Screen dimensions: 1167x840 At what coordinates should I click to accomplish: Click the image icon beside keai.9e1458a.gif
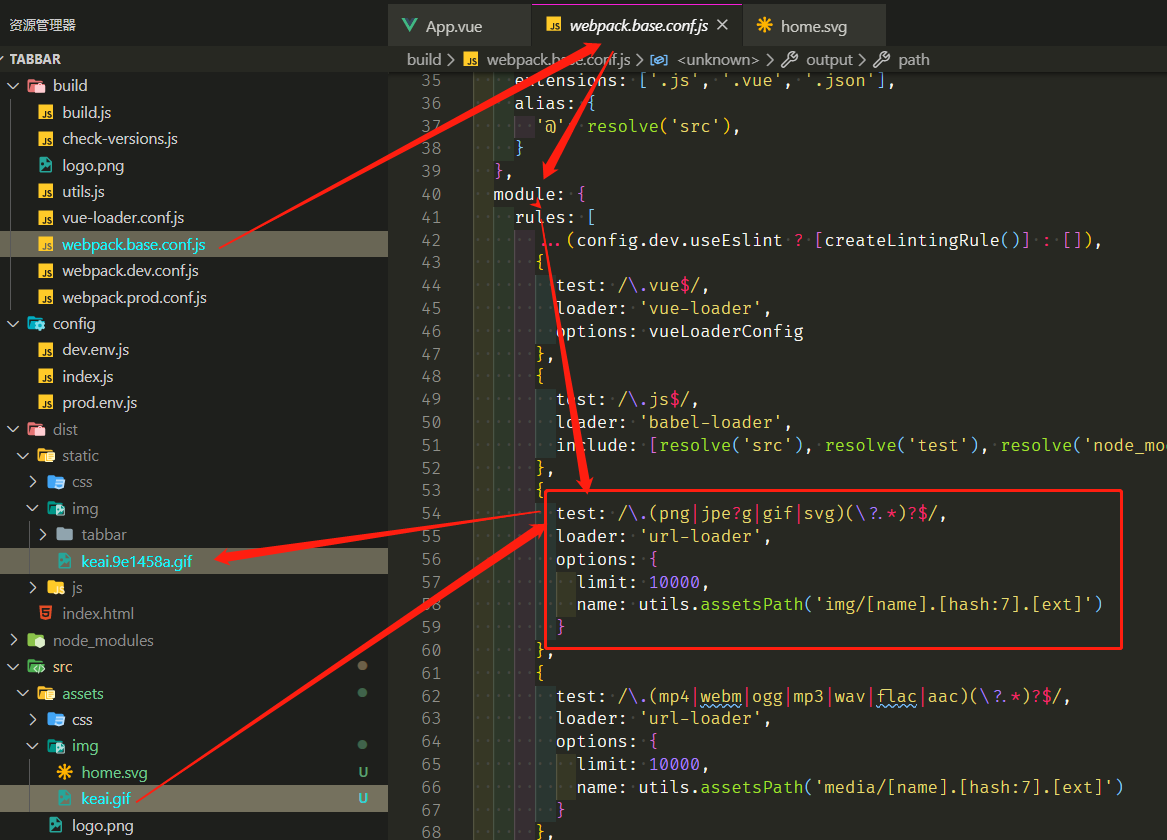[65, 561]
